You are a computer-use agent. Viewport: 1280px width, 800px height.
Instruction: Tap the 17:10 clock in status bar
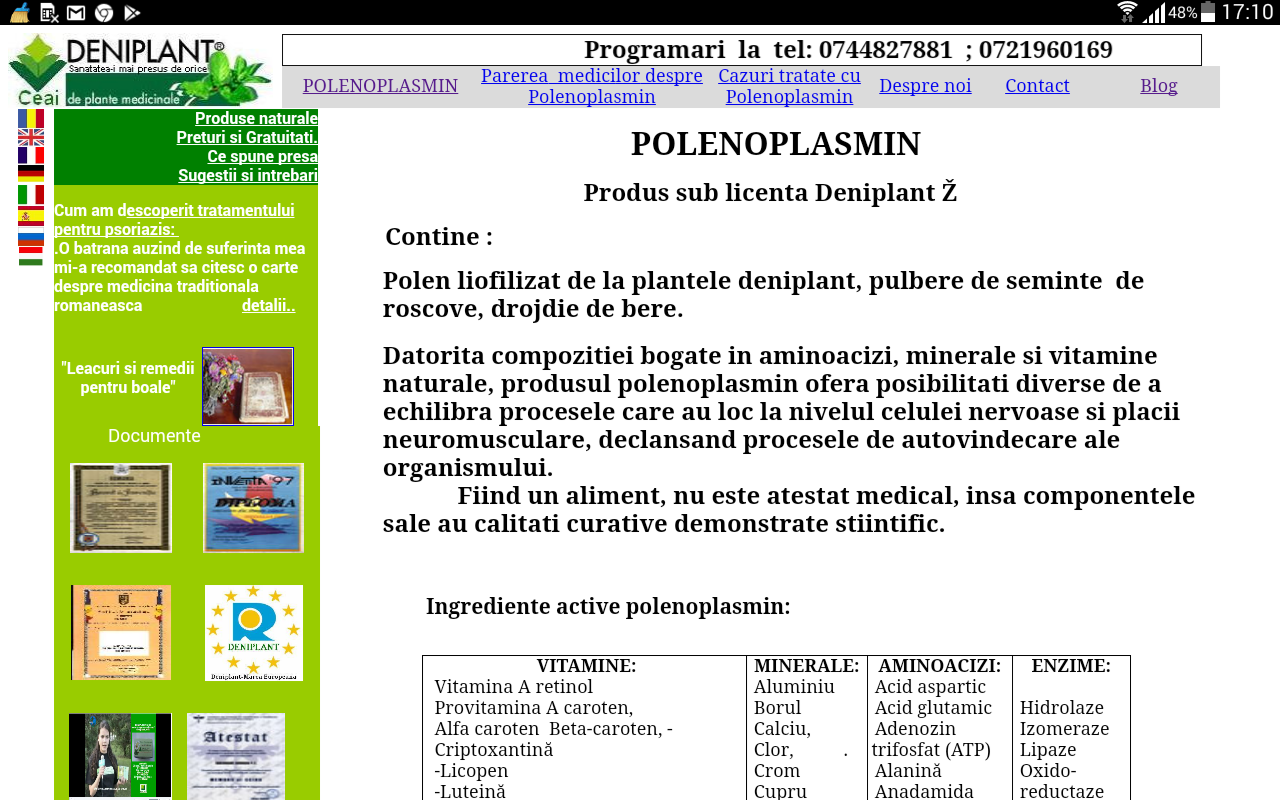(1247, 12)
